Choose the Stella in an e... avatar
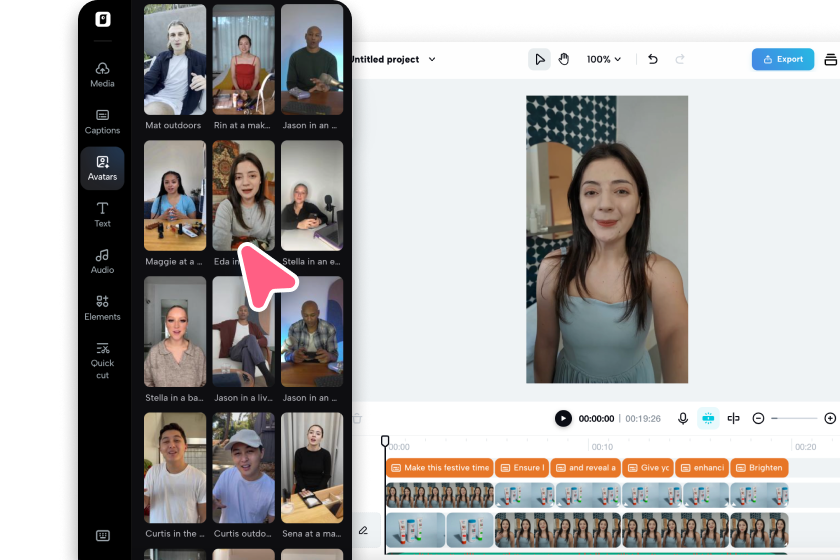Viewport: 840px width, 560px height. click(x=312, y=196)
